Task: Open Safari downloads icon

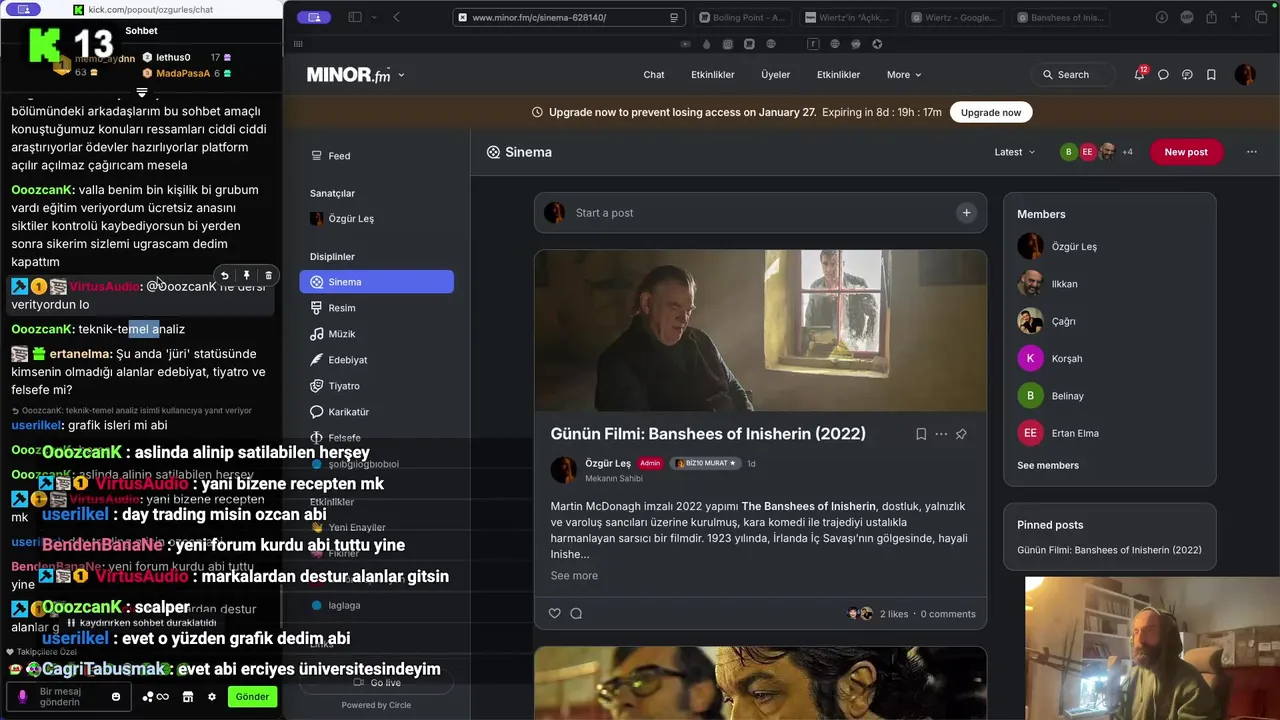Action: [1162, 17]
